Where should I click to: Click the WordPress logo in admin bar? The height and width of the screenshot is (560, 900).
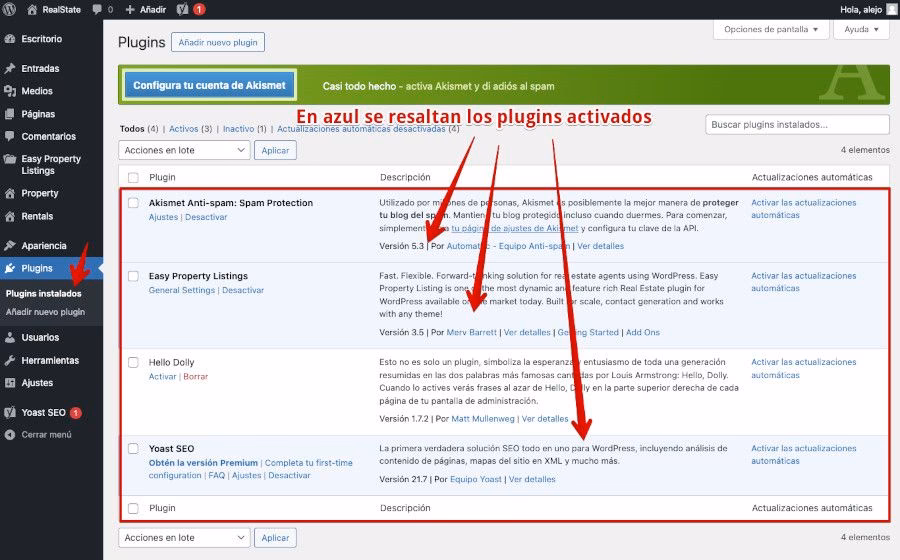(x=9, y=9)
